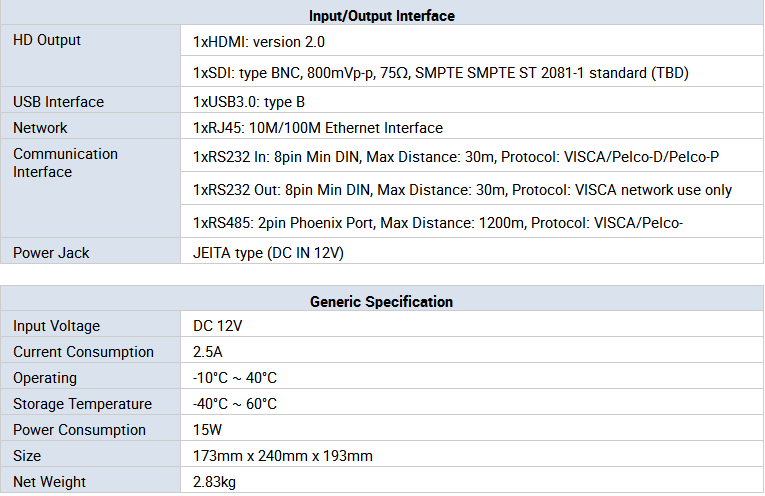
Task: Select the RJ45 Ethernet Interface text
Action: [x=318, y=128]
